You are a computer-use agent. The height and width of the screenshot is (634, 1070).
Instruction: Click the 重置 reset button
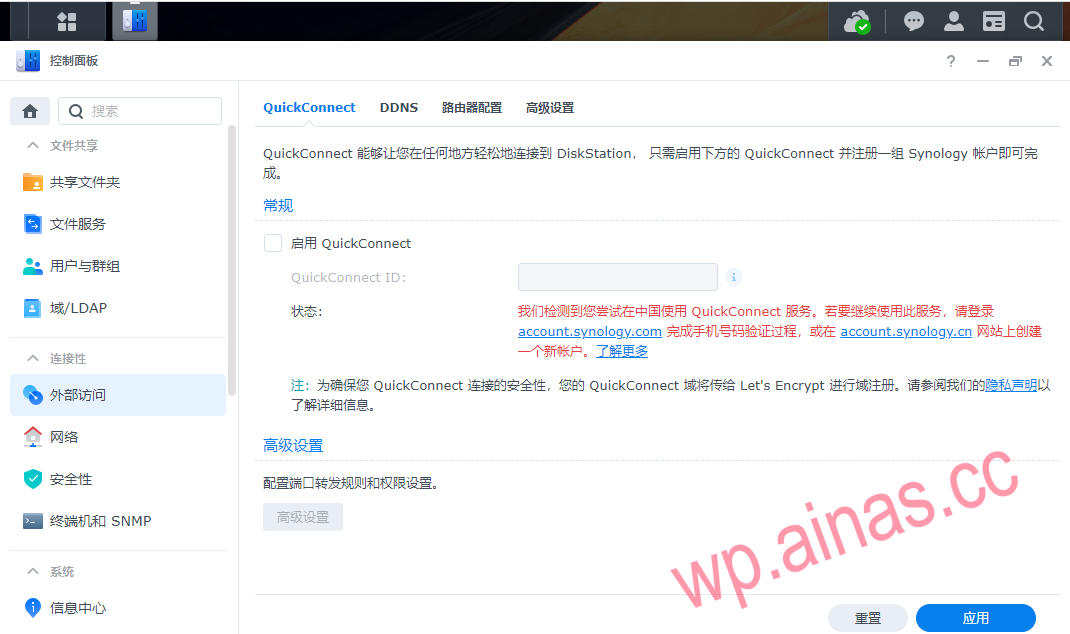pos(867,618)
